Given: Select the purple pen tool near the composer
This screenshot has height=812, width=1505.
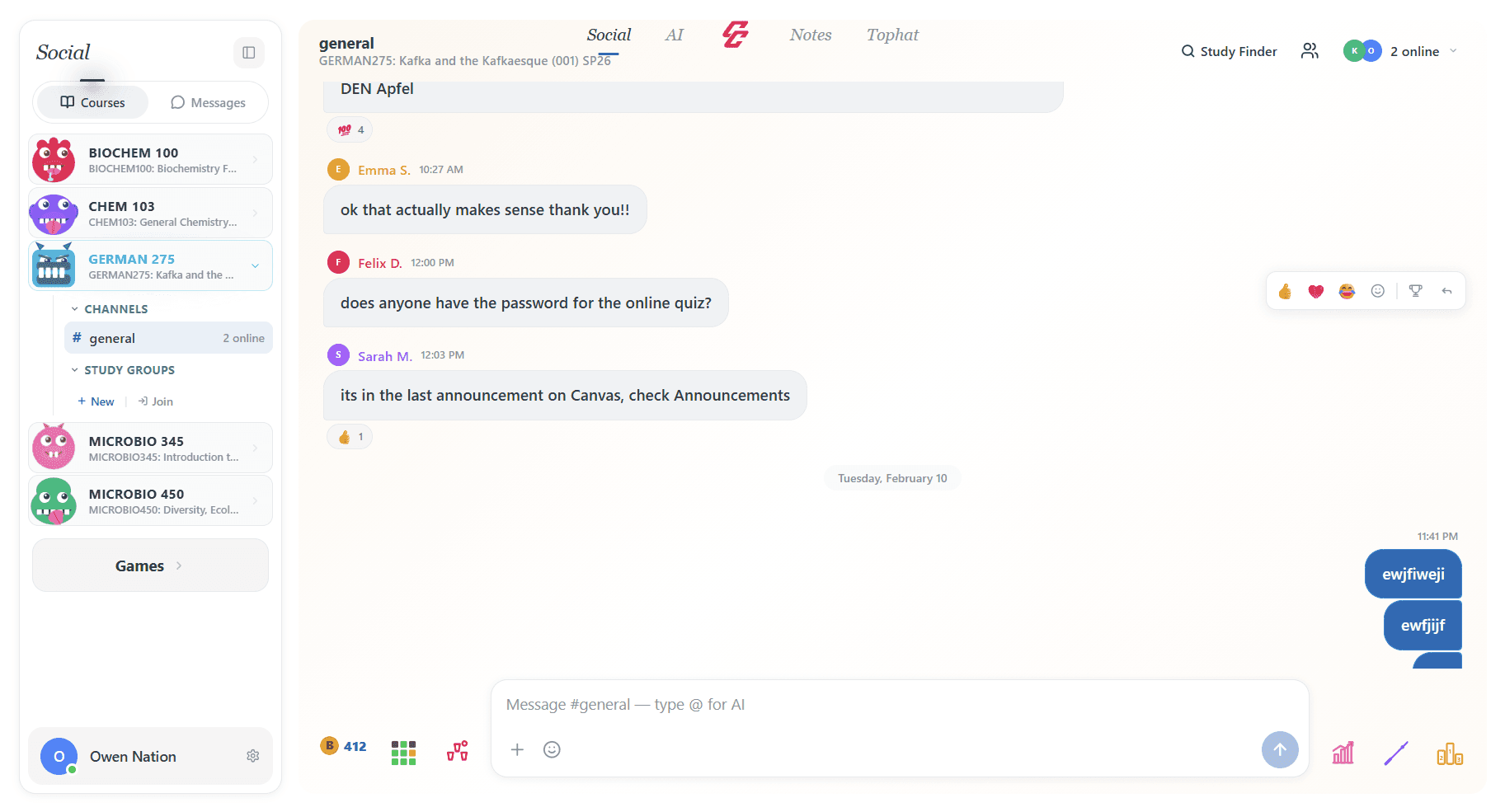Looking at the screenshot, I should click(1396, 751).
